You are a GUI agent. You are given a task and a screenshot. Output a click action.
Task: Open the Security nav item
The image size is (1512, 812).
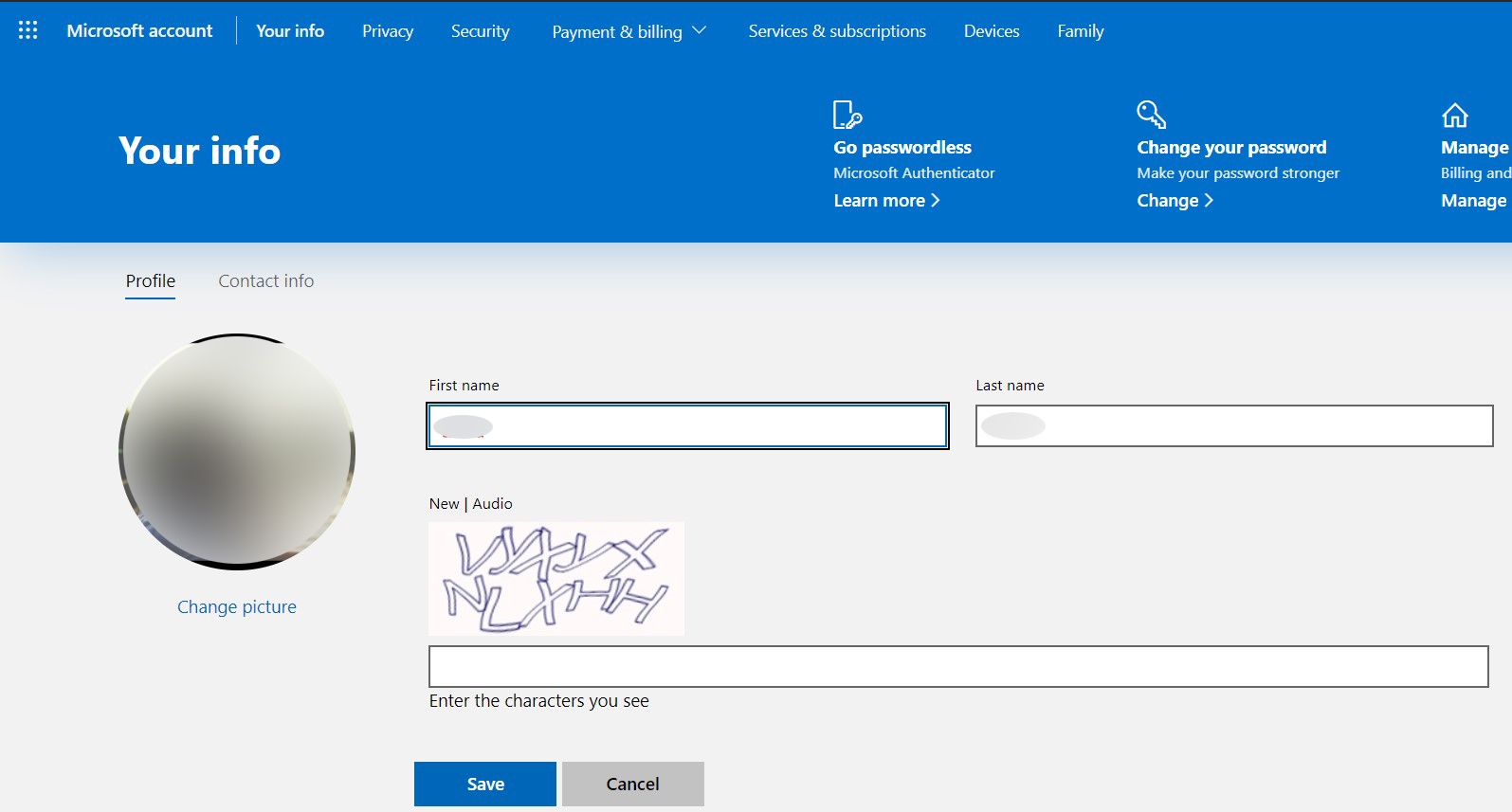[x=480, y=31]
